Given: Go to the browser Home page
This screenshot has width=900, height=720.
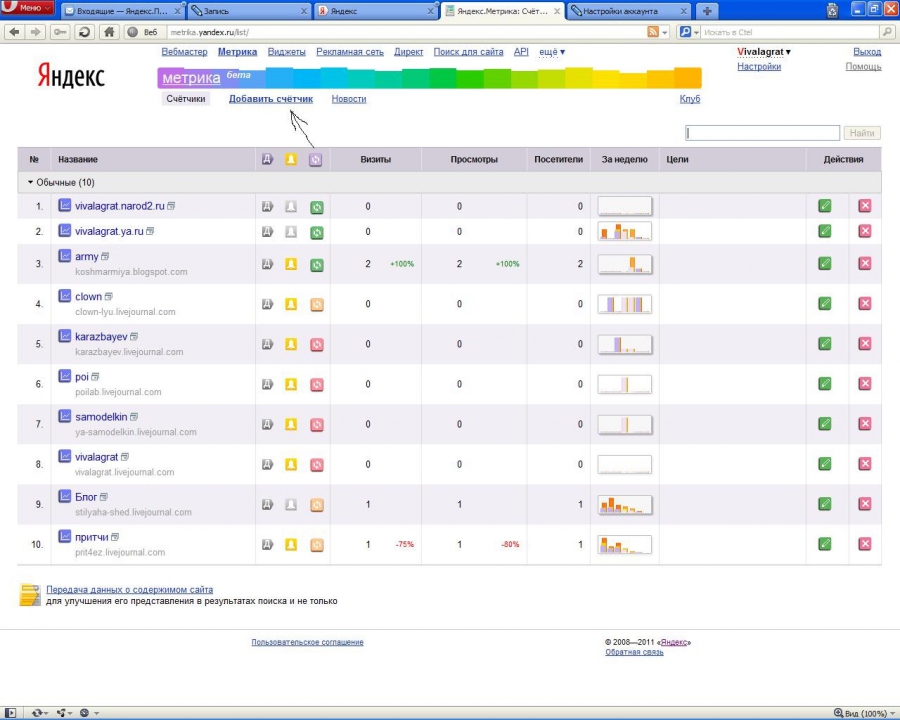Looking at the screenshot, I should point(109,32).
